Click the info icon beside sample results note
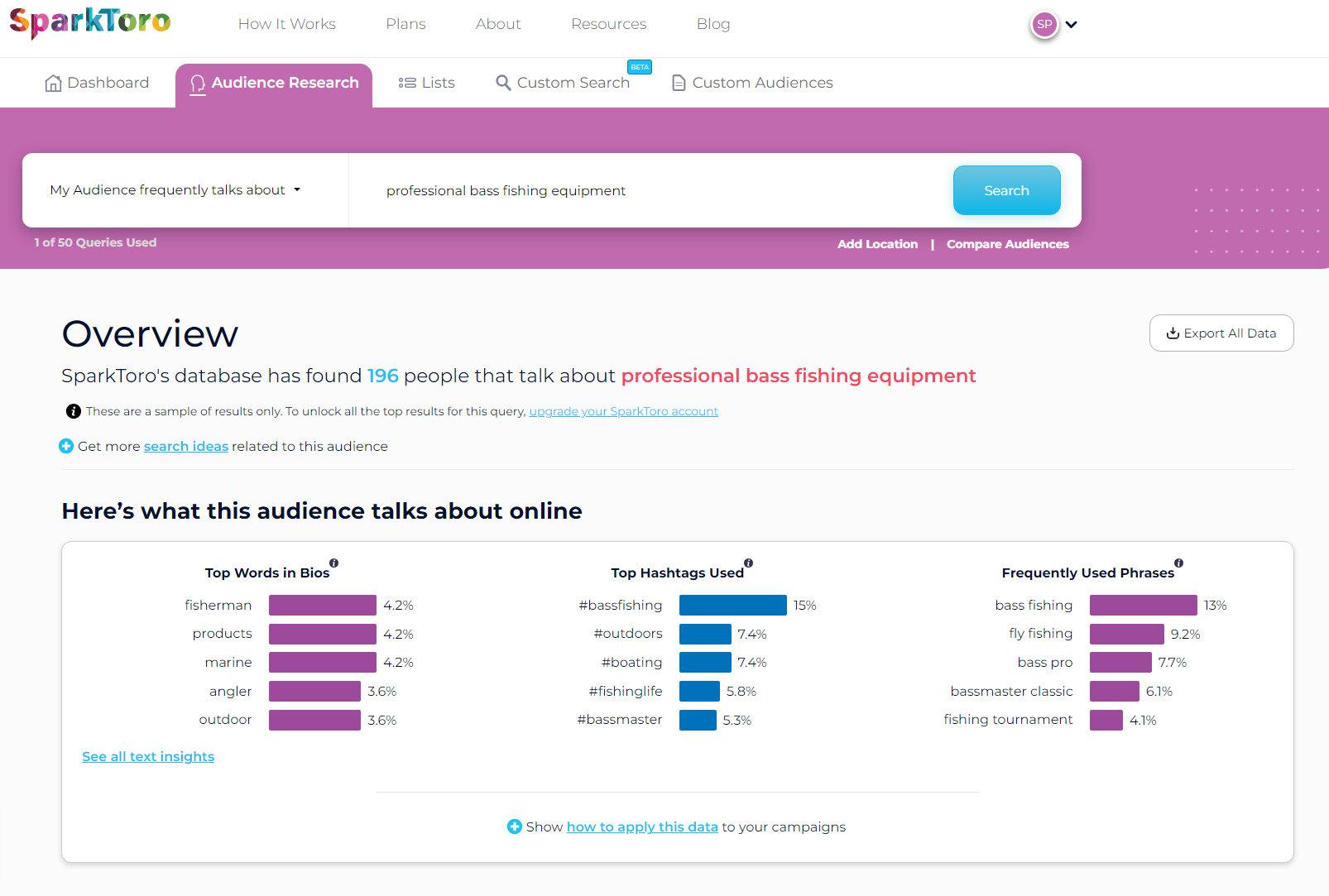Screen dimensions: 1329x896 coord(74,411)
